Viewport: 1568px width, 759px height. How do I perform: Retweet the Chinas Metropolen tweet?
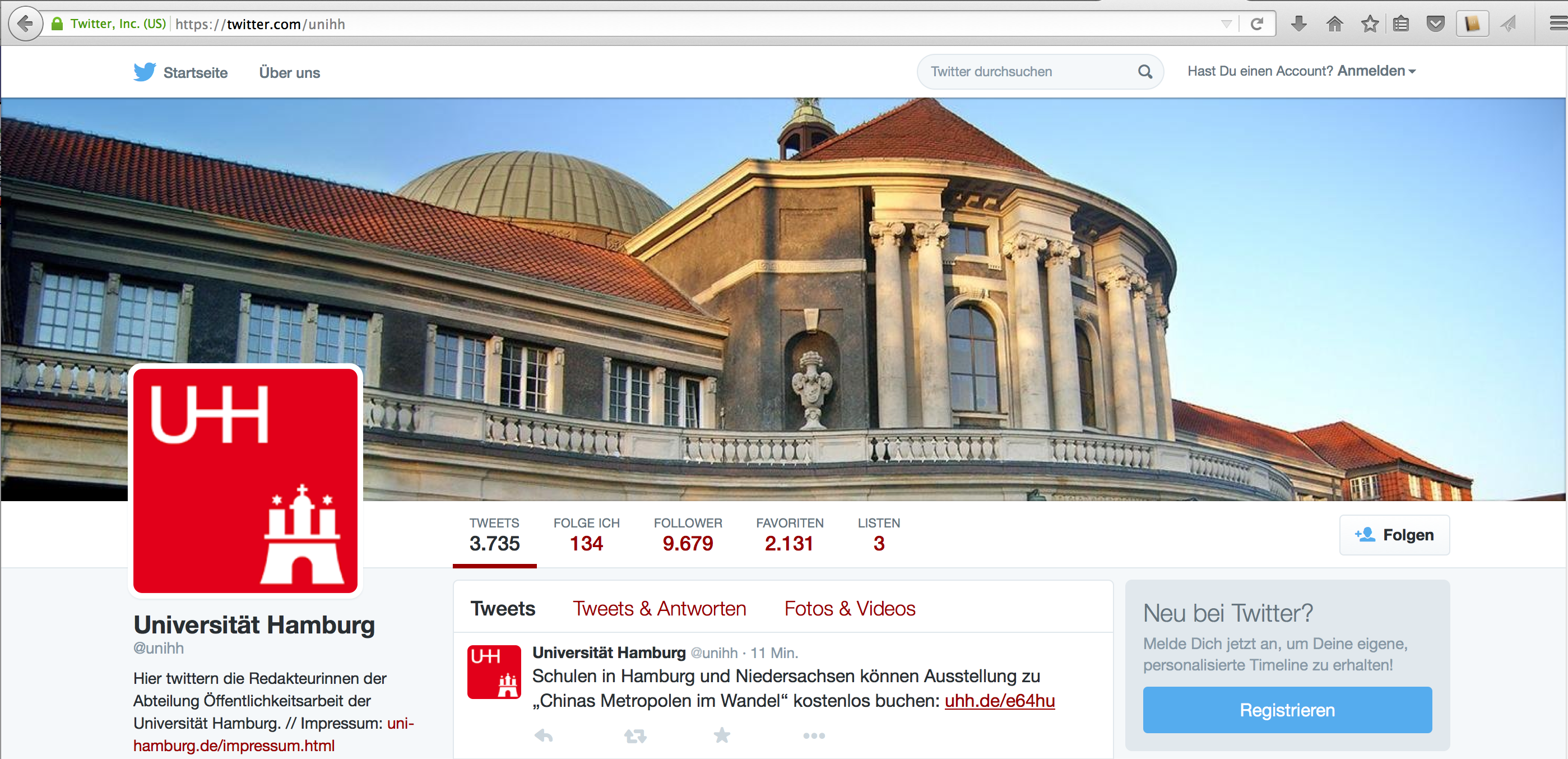(635, 736)
